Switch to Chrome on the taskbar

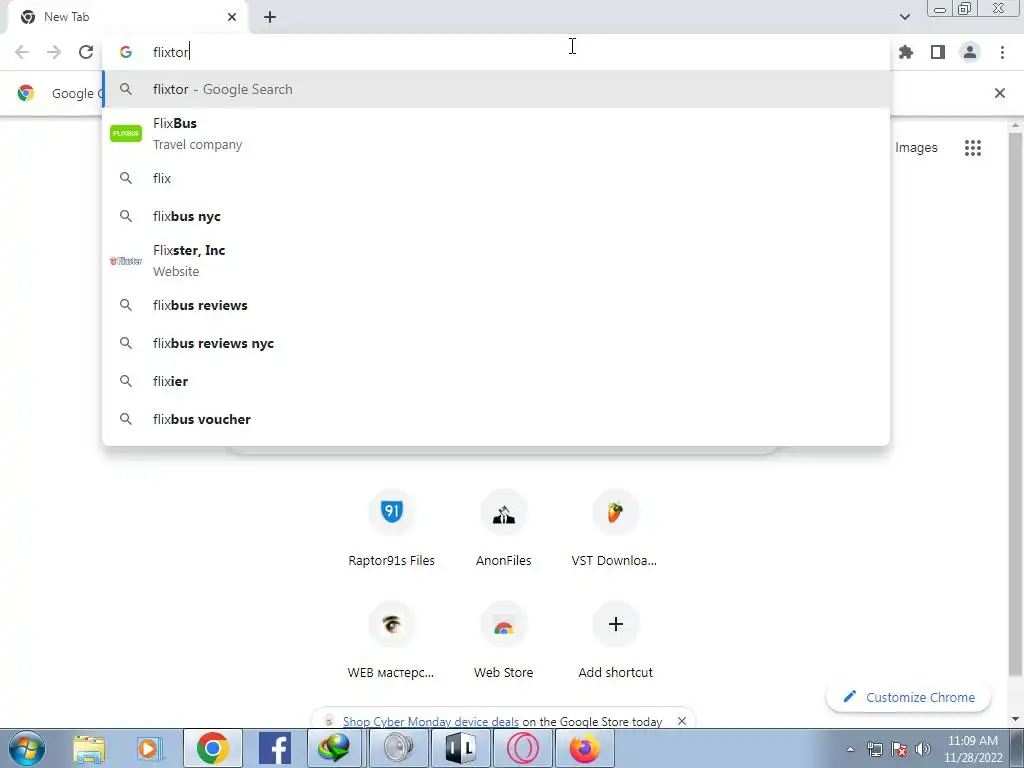point(212,748)
